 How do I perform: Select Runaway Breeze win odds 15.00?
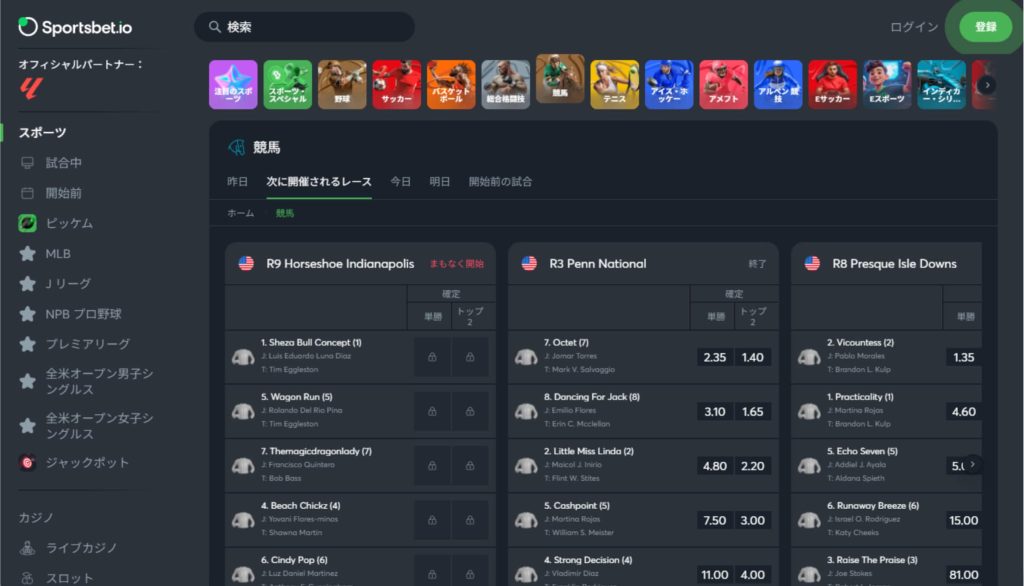[x=963, y=520]
